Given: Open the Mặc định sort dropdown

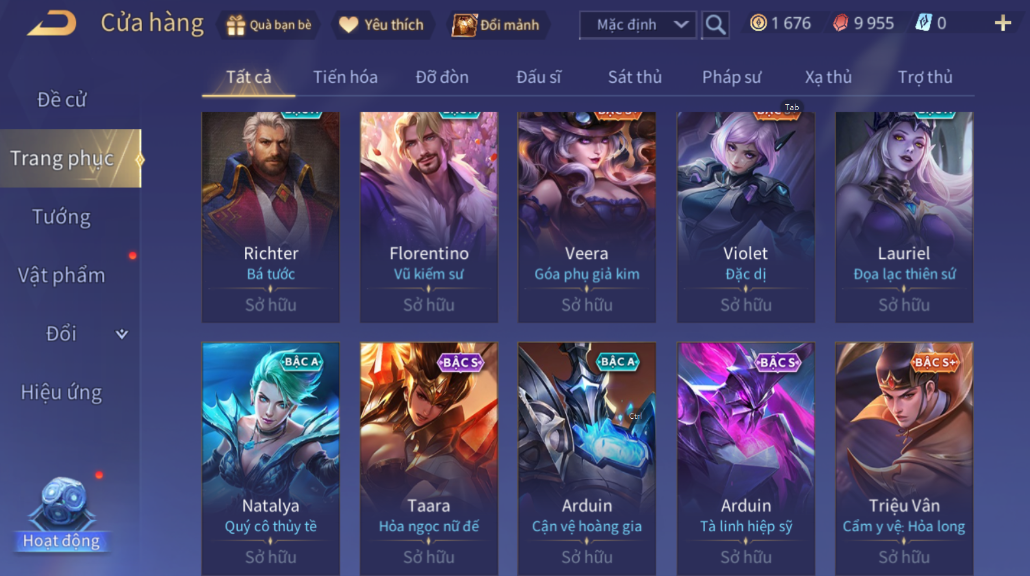Looking at the screenshot, I should coord(637,25).
